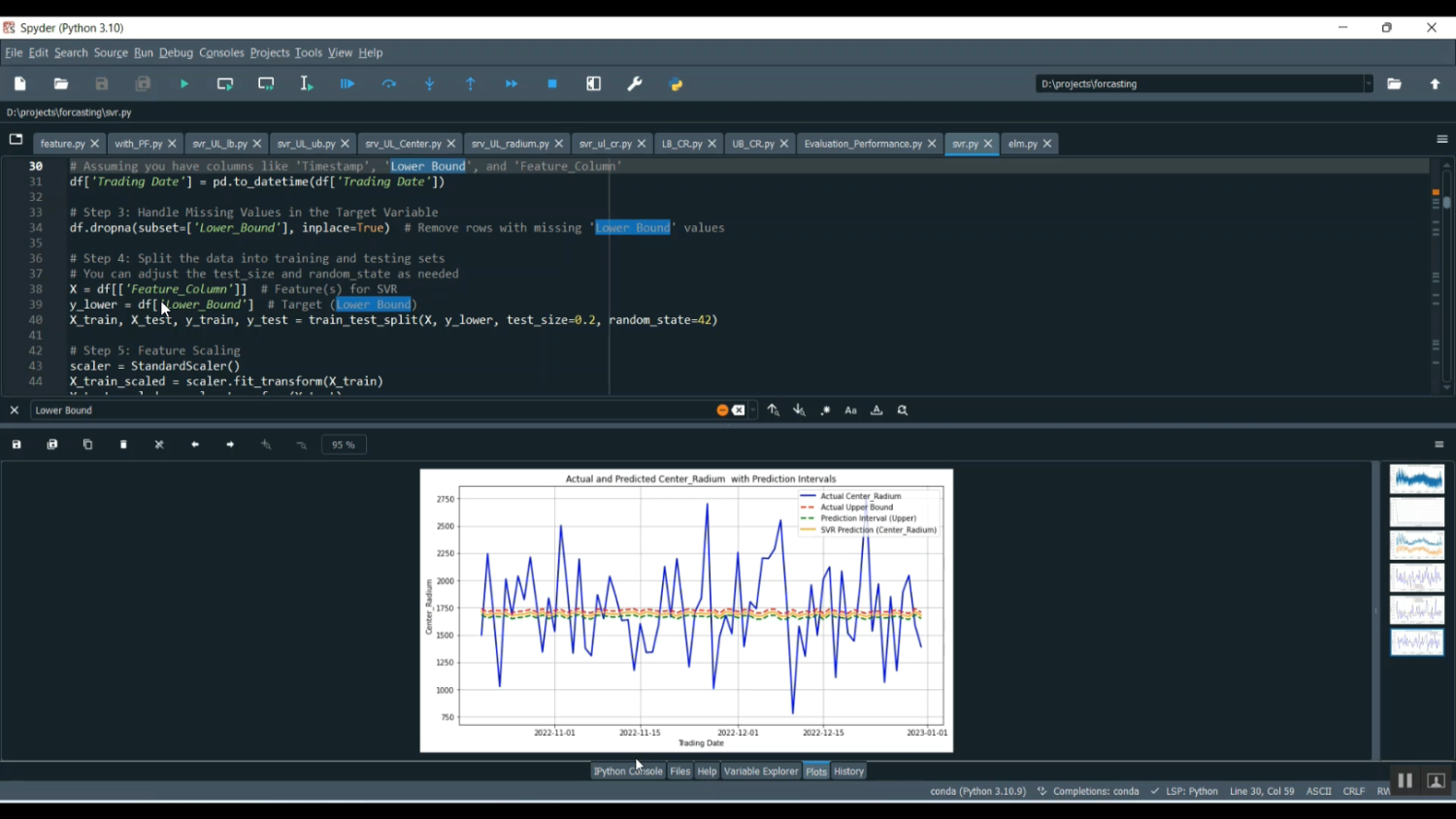Screen dimensions: 1456x819
Task: Expand the working directory path dropdown
Action: [1368, 84]
